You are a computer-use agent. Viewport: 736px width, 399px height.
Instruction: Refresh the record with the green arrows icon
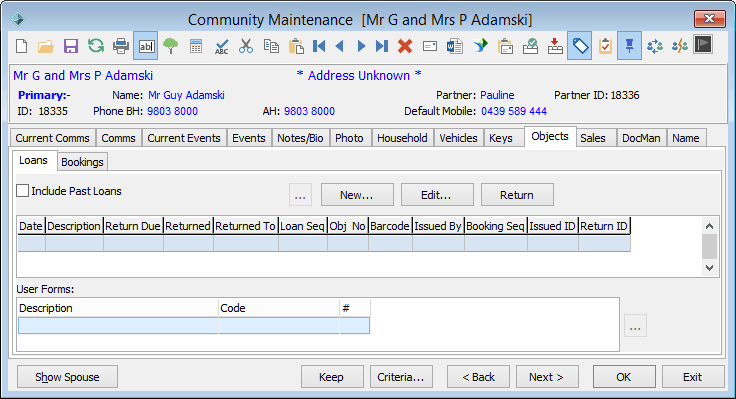pyautogui.click(x=96, y=46)
